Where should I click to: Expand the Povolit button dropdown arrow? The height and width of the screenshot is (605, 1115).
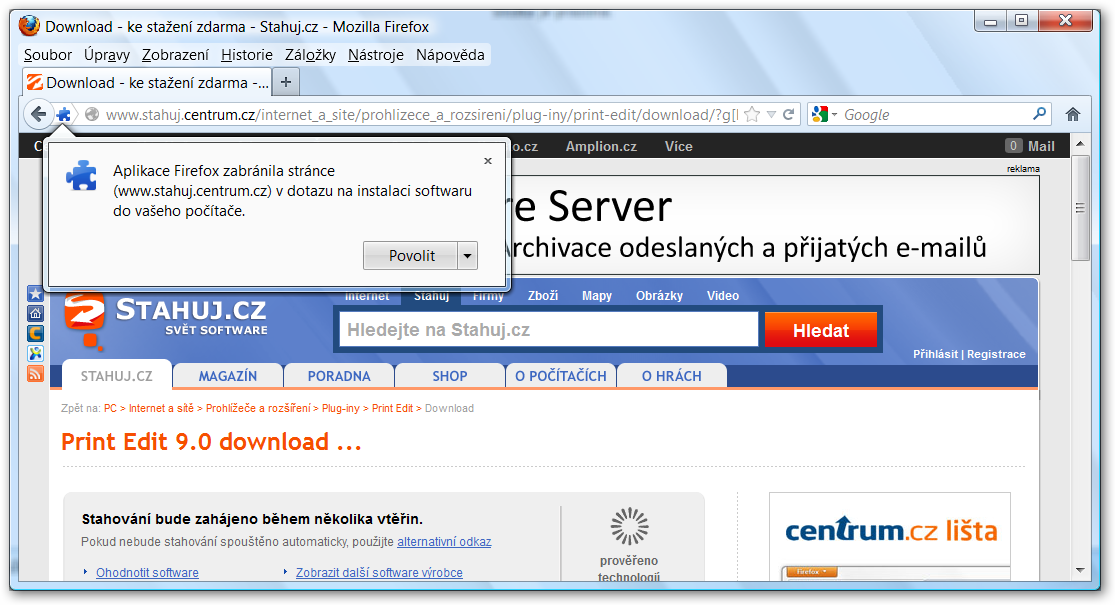point(467,256)
